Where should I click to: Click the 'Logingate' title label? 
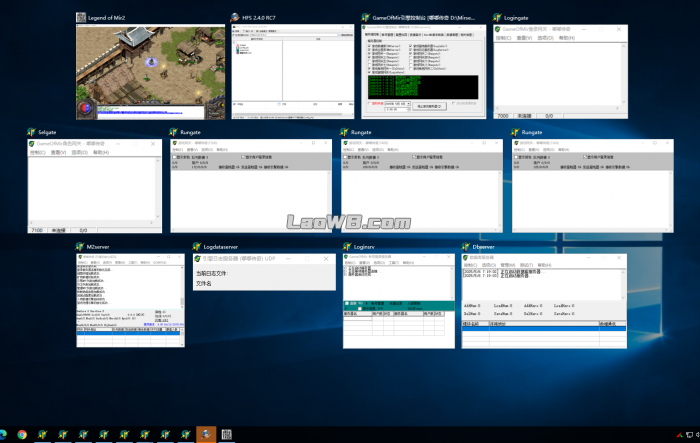click(x=516, y=18)
